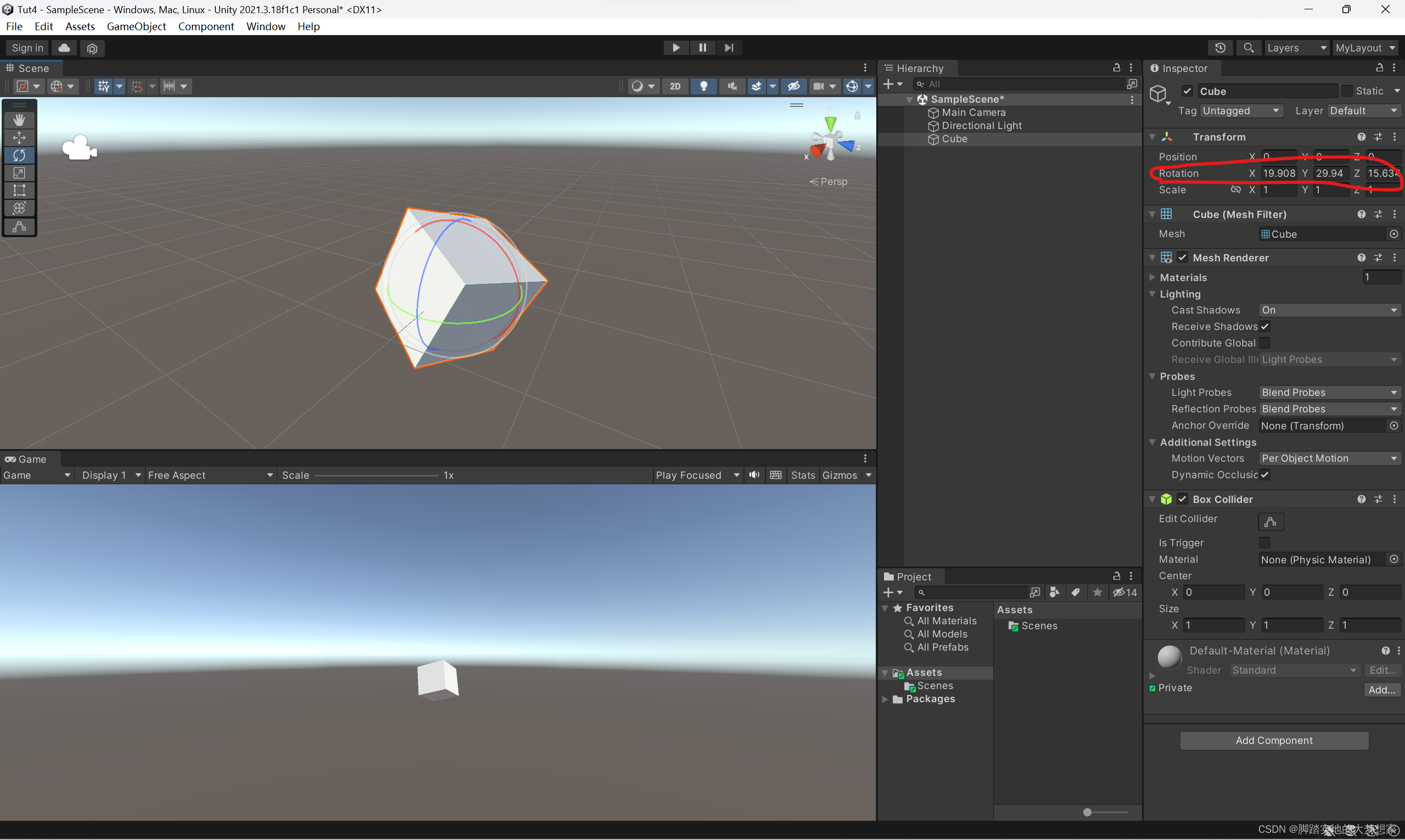Click the Game view Scale slider
The width and height of the screenshot is (1405, 840).
[377, 475]
